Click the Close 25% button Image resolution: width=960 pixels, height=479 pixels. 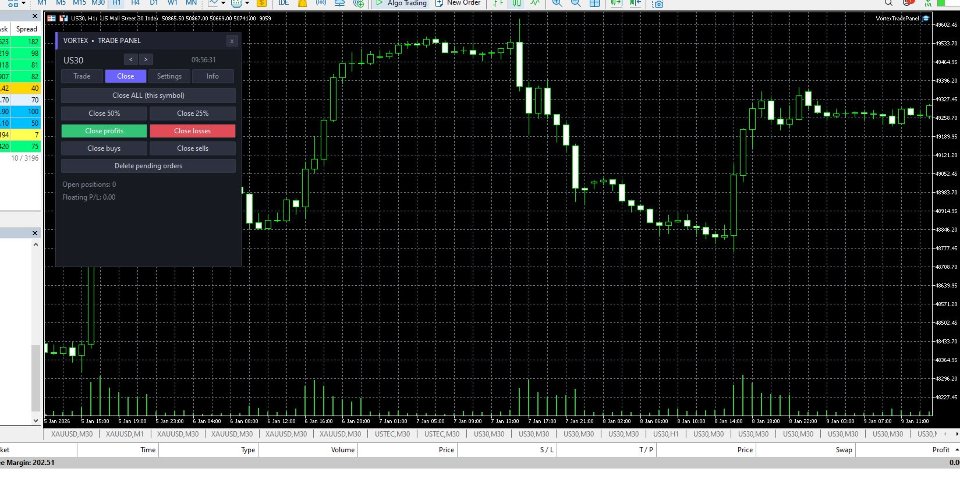[192, 113]
